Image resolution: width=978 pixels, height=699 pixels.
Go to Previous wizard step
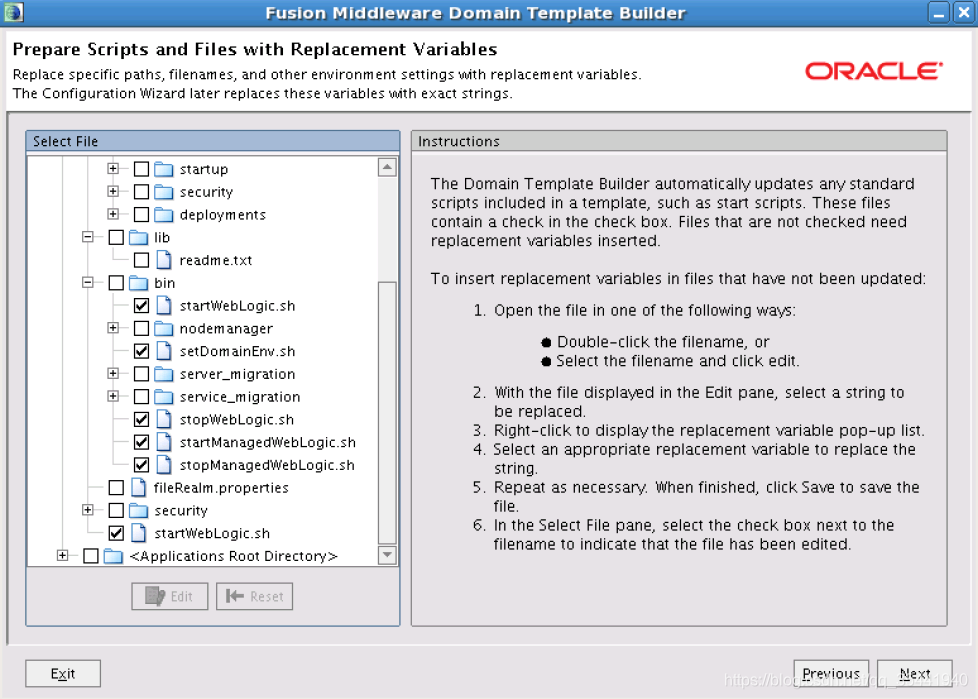831,673
